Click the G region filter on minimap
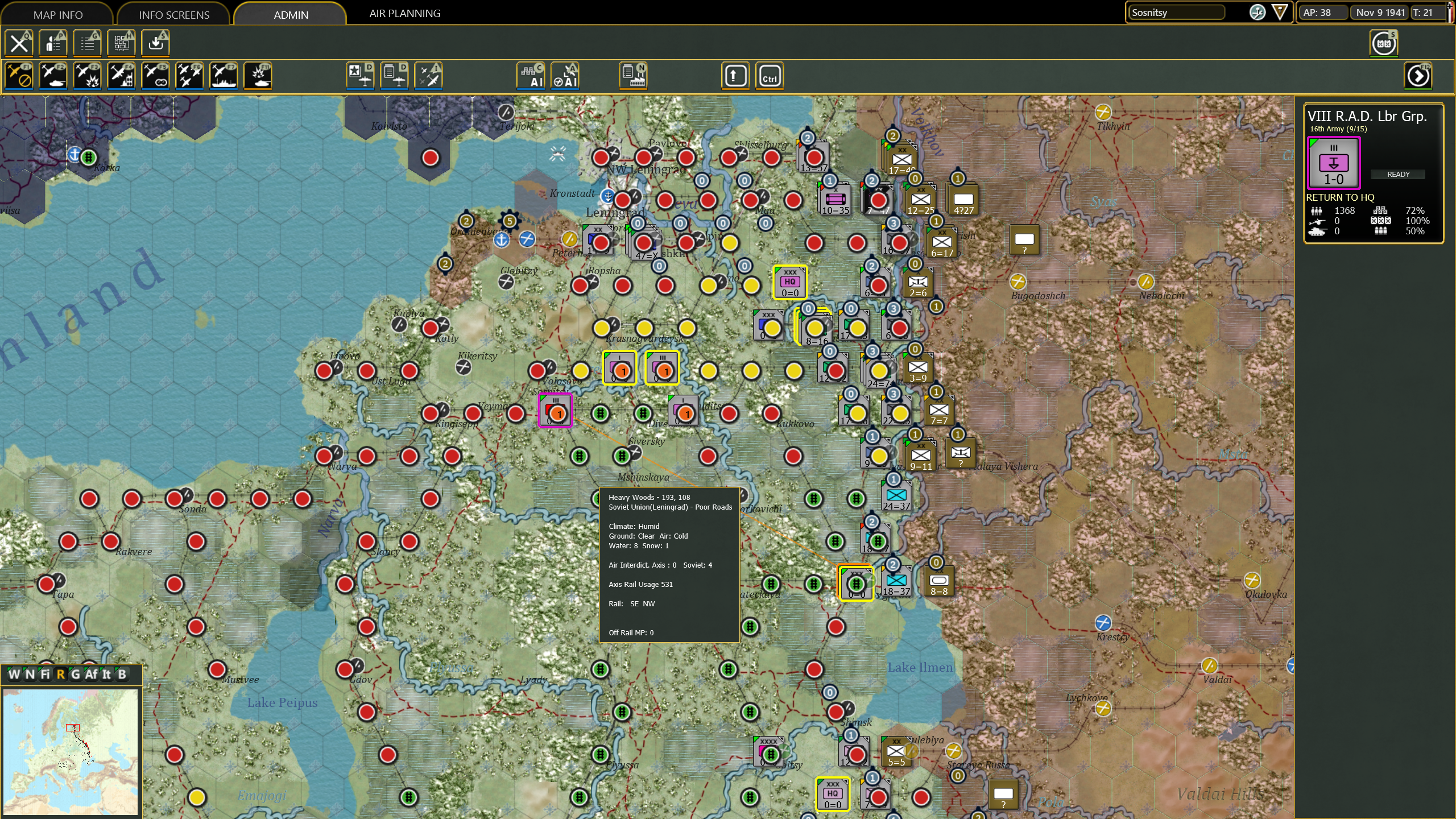The width and height of the screenshot is (1456, 819). [76, 675]
